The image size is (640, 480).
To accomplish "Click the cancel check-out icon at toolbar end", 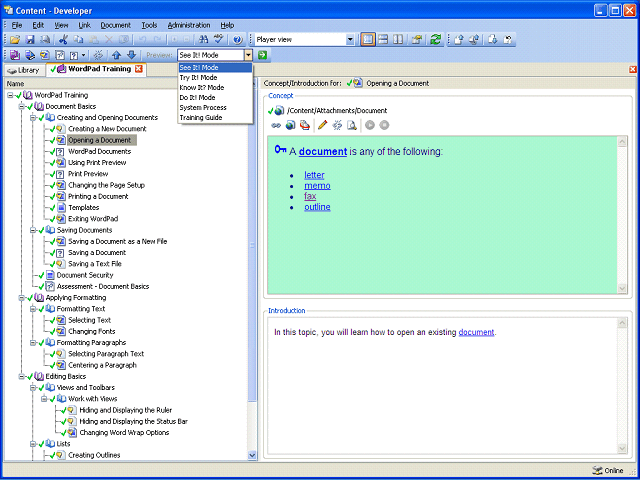I will pyautogui.click(x=507, y=40).
